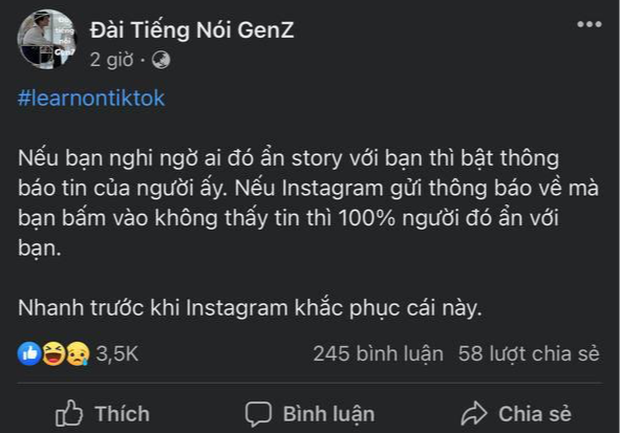Viewport: 620px width, 433px height.
Task: Click the public globe privacy icon
Action: click(x=161, y=60)
